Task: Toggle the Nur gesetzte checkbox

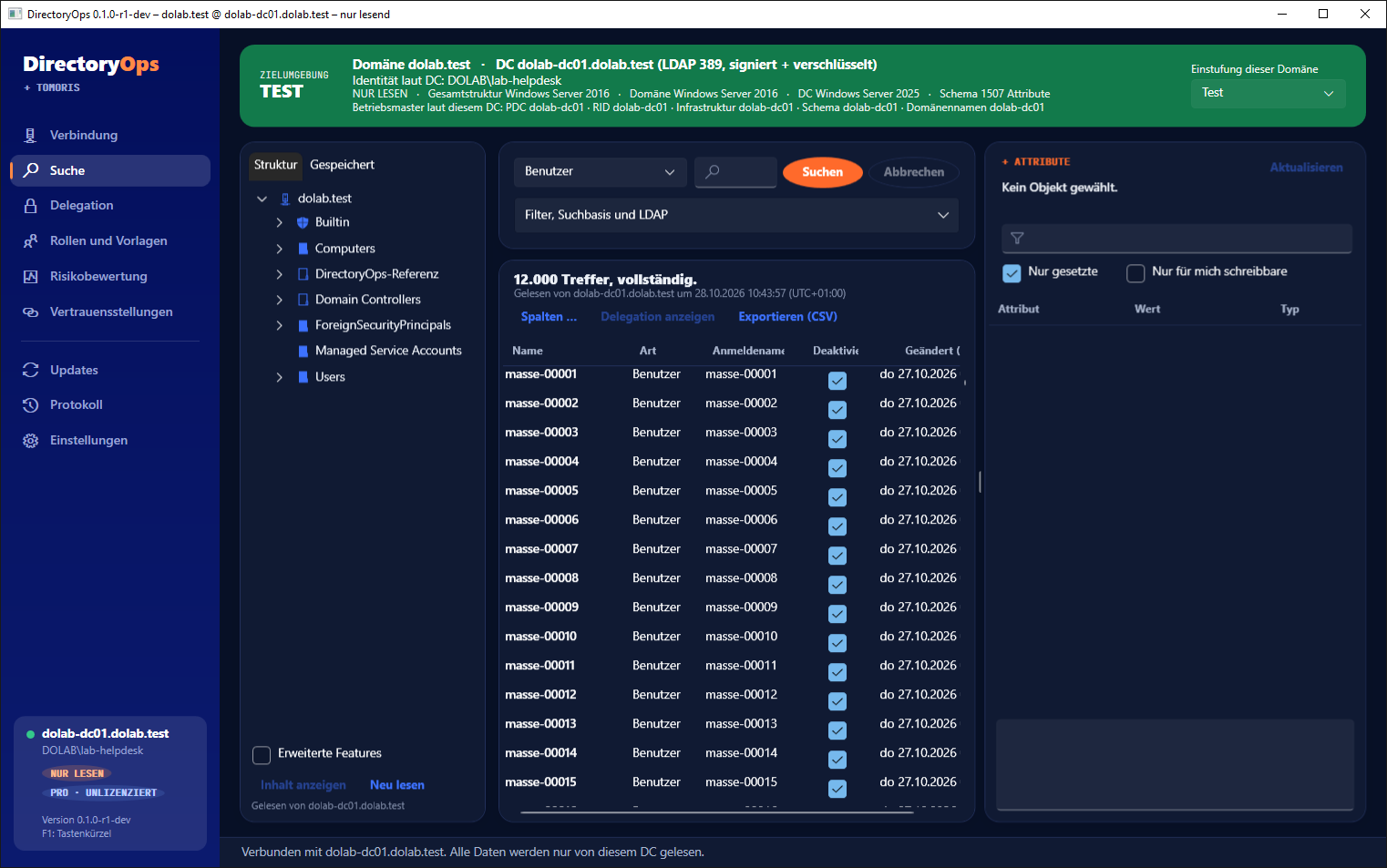Action: tap(1012, 273)
